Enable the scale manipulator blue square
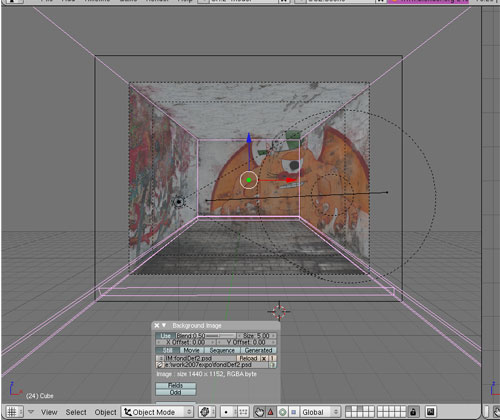 click(x=293, y=412)
